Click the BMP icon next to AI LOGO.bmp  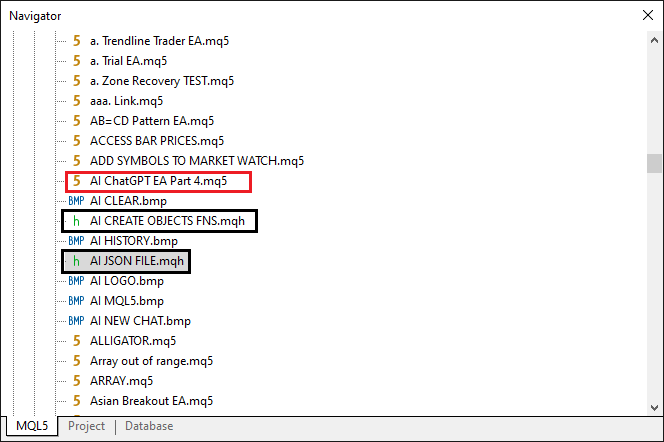click(76, 281)
